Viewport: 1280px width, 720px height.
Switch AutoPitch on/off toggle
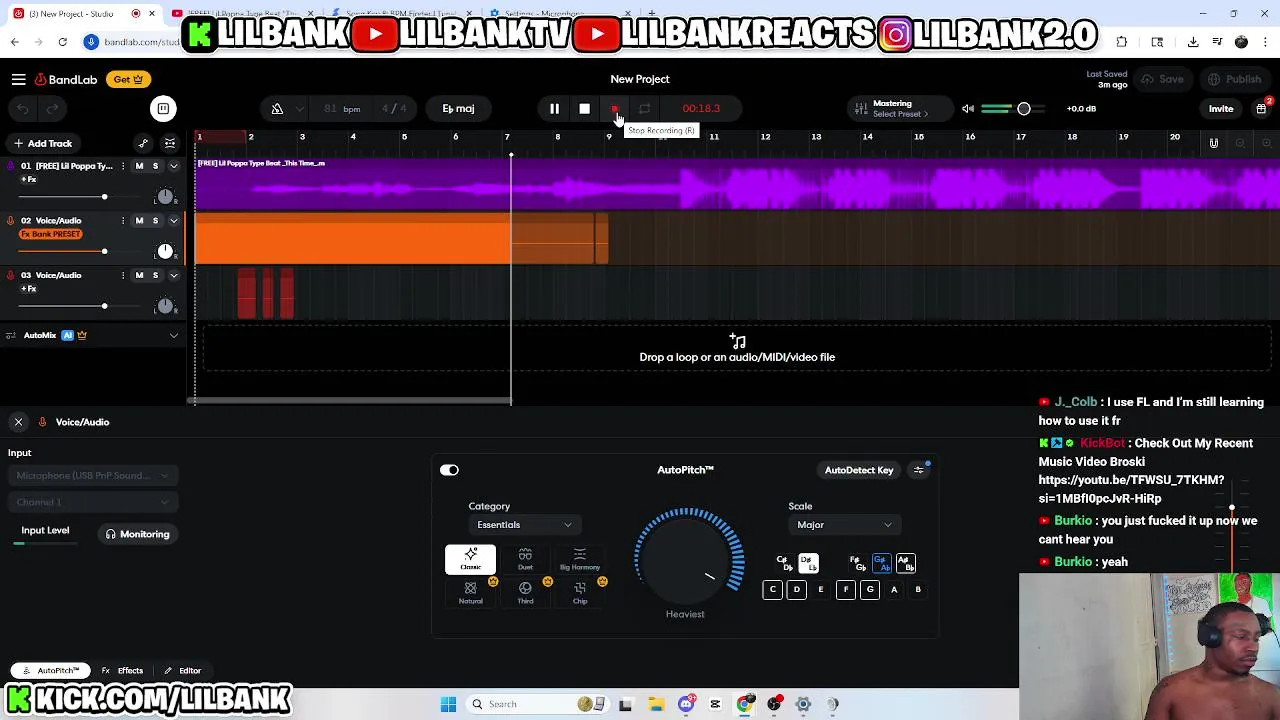(x=449, y=470)
